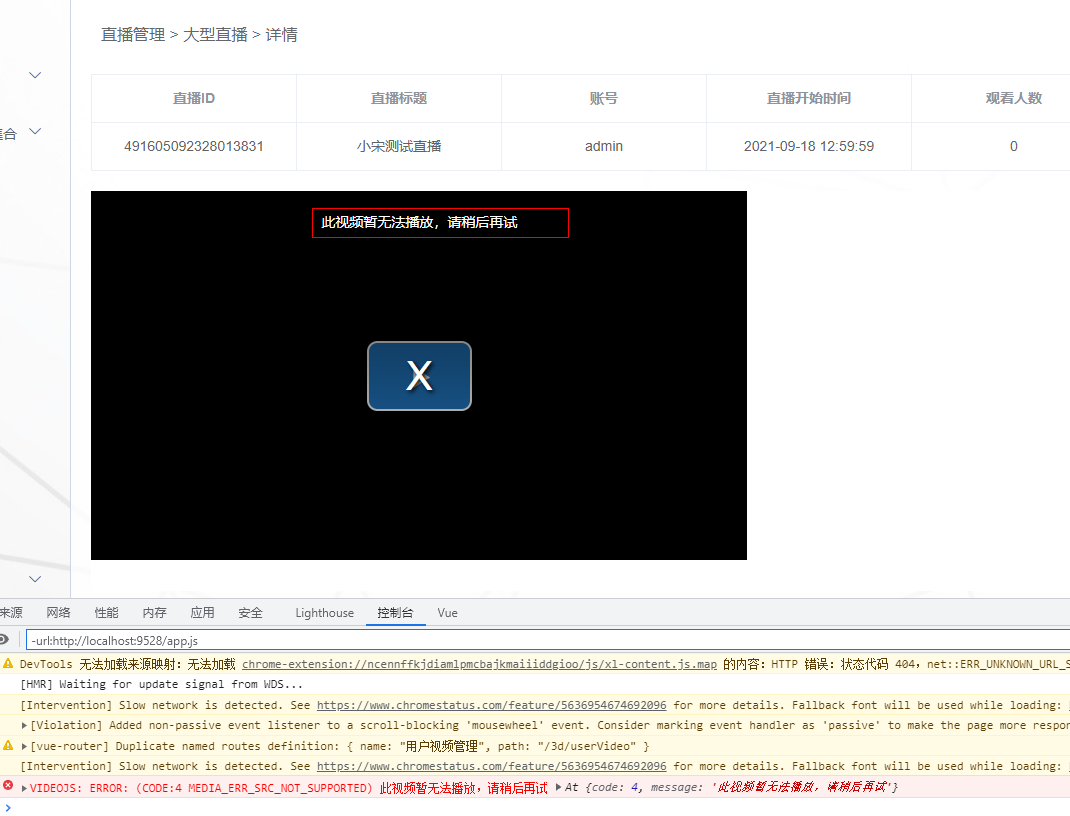Expand the first sidebar menu chevron

tap(35, 74)
